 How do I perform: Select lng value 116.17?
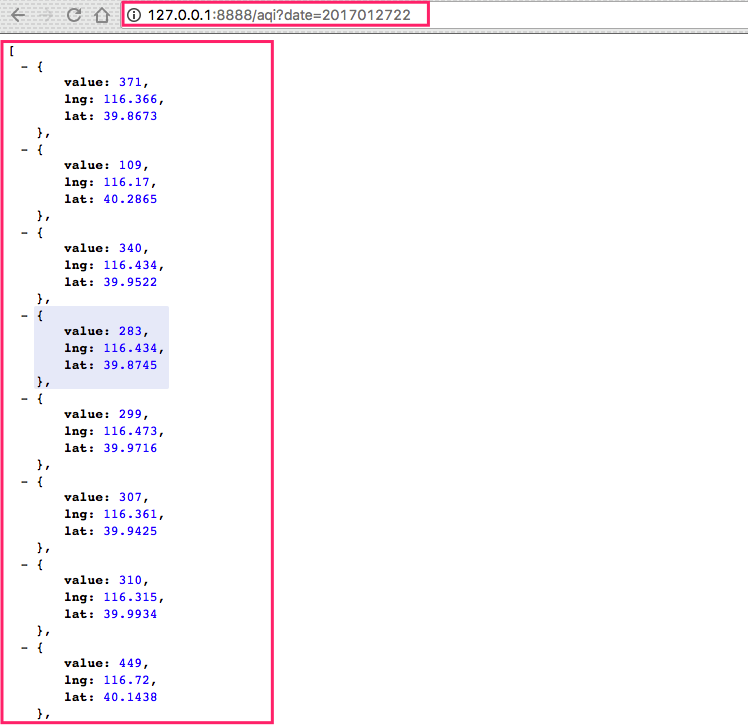coord(126,182)
